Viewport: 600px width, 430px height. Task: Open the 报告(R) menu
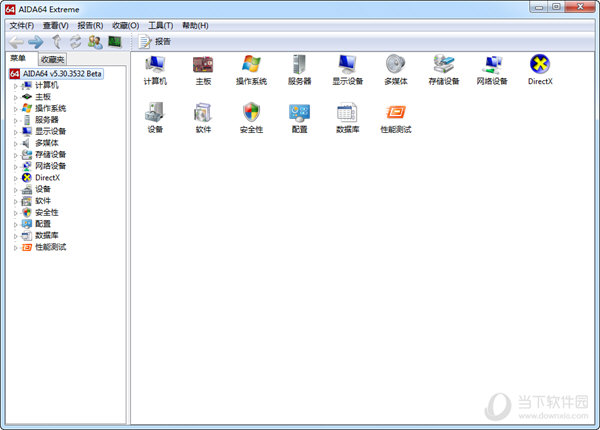point(90,26)
